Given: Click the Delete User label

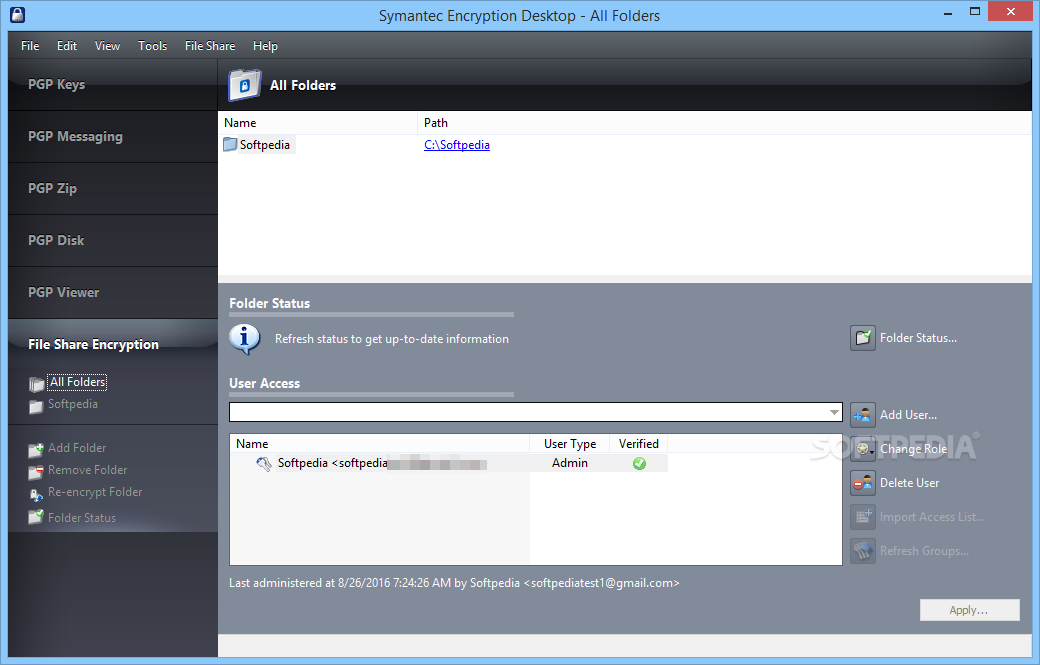Looking at the screenshot, I should pyautogui.click(x=909, y=483).
